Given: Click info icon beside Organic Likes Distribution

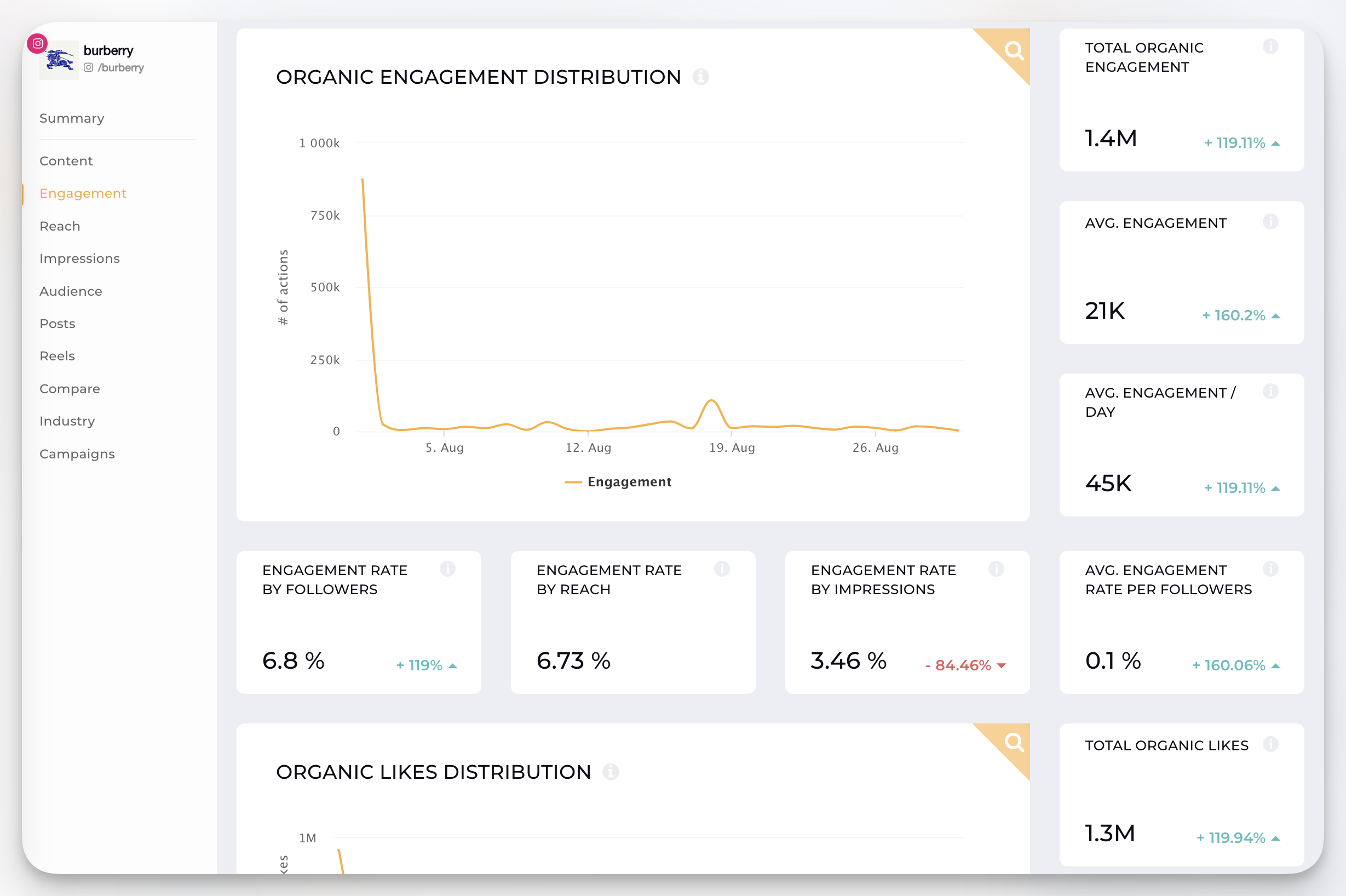Looking at the screenshot, I should (x=611, y=772).
